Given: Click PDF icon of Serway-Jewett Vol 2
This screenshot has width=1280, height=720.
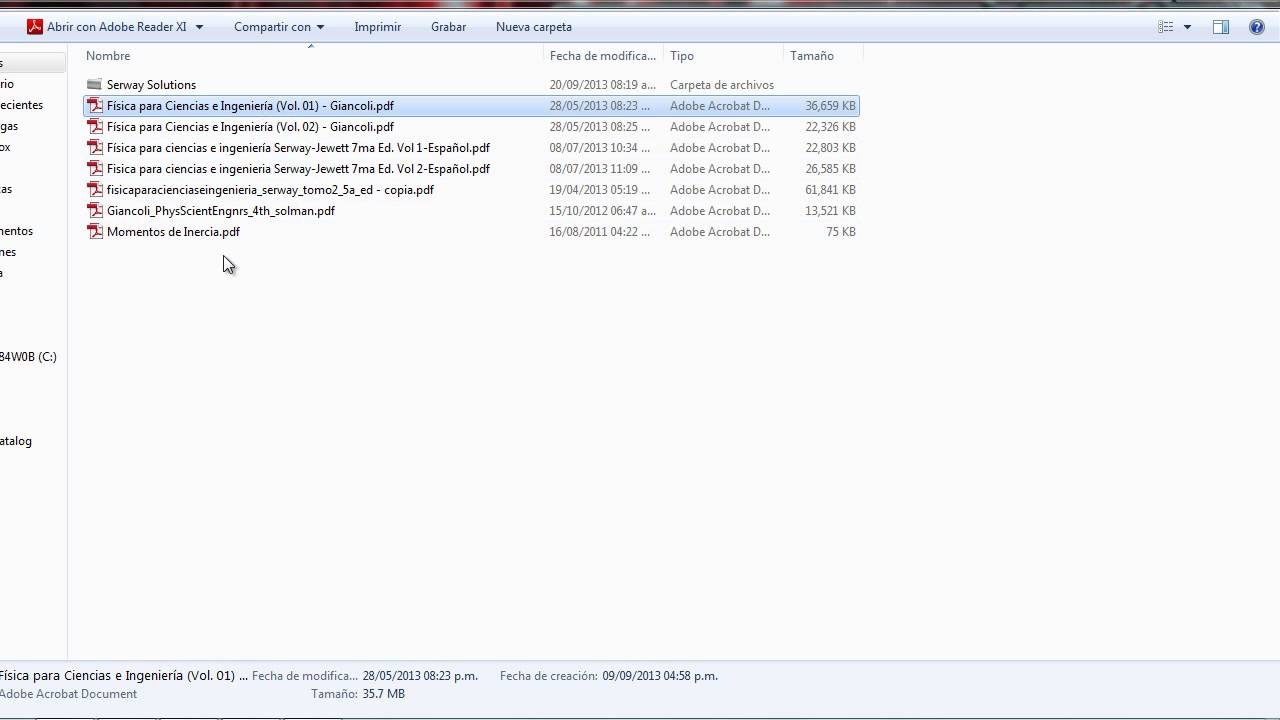Looking at the screenshot, I should 95,169.
